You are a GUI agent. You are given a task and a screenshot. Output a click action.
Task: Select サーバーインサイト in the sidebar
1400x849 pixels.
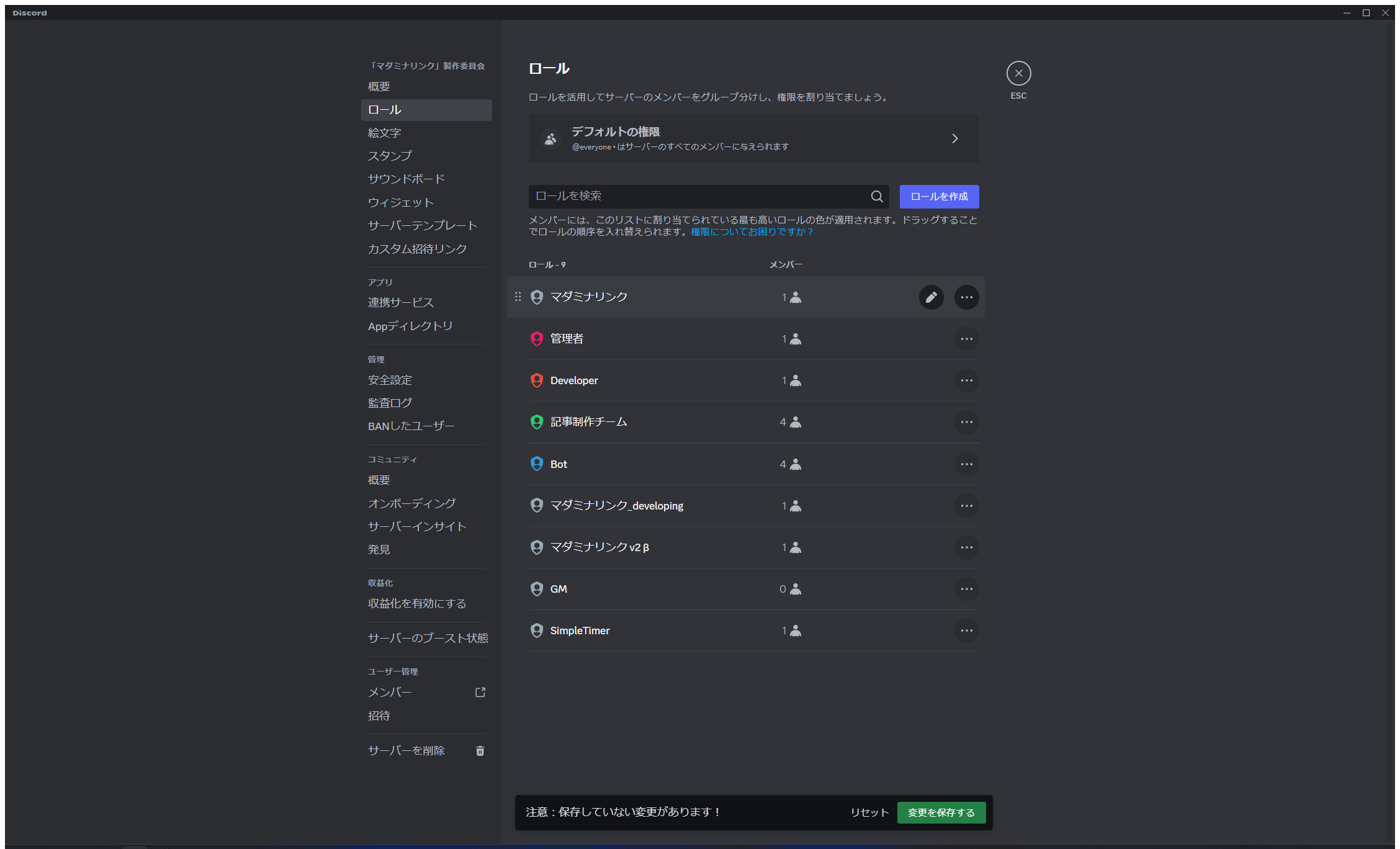417,526
